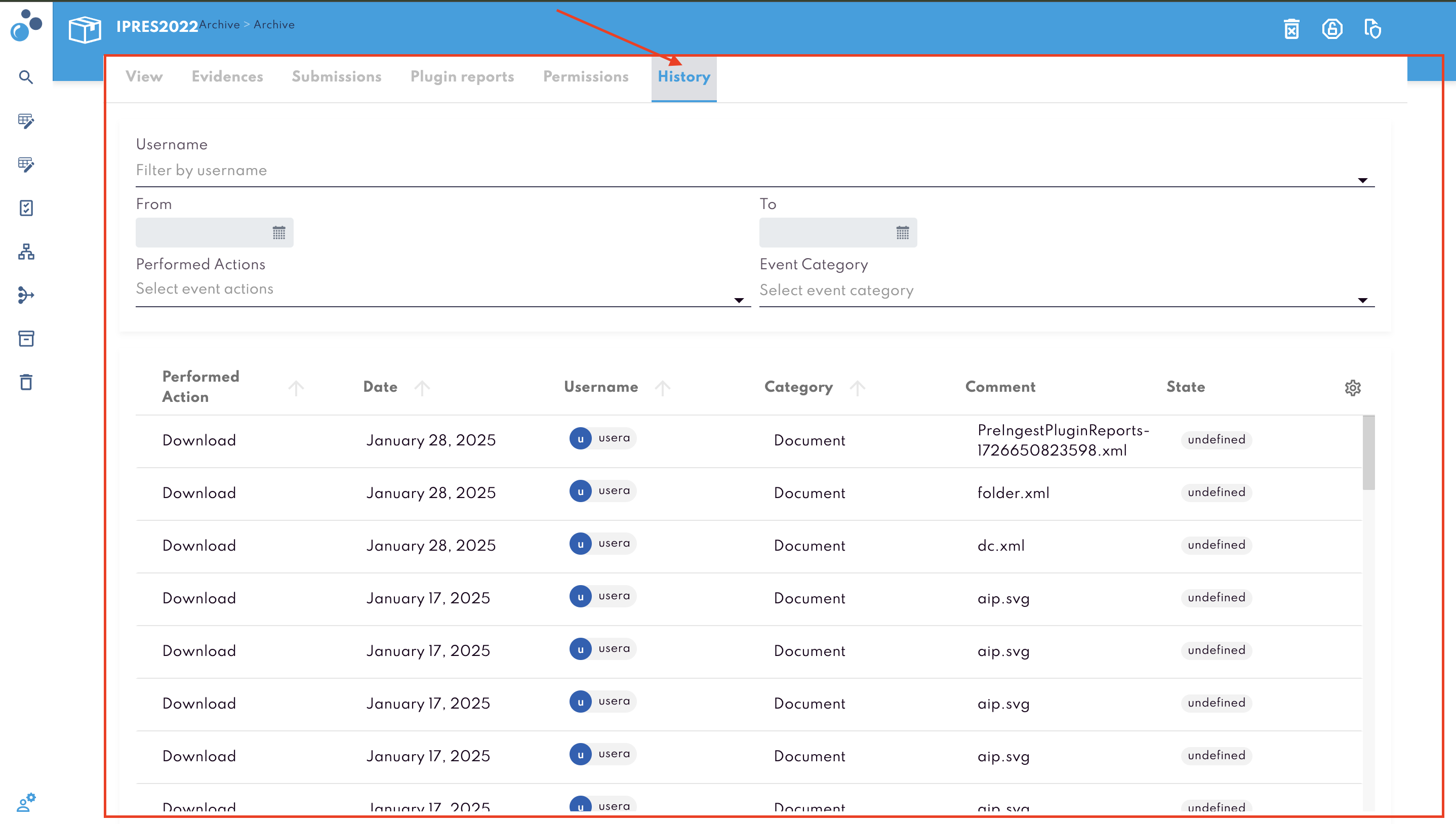Click usera avatar in PreIngestPluginReports row

[x=581, y=439]
